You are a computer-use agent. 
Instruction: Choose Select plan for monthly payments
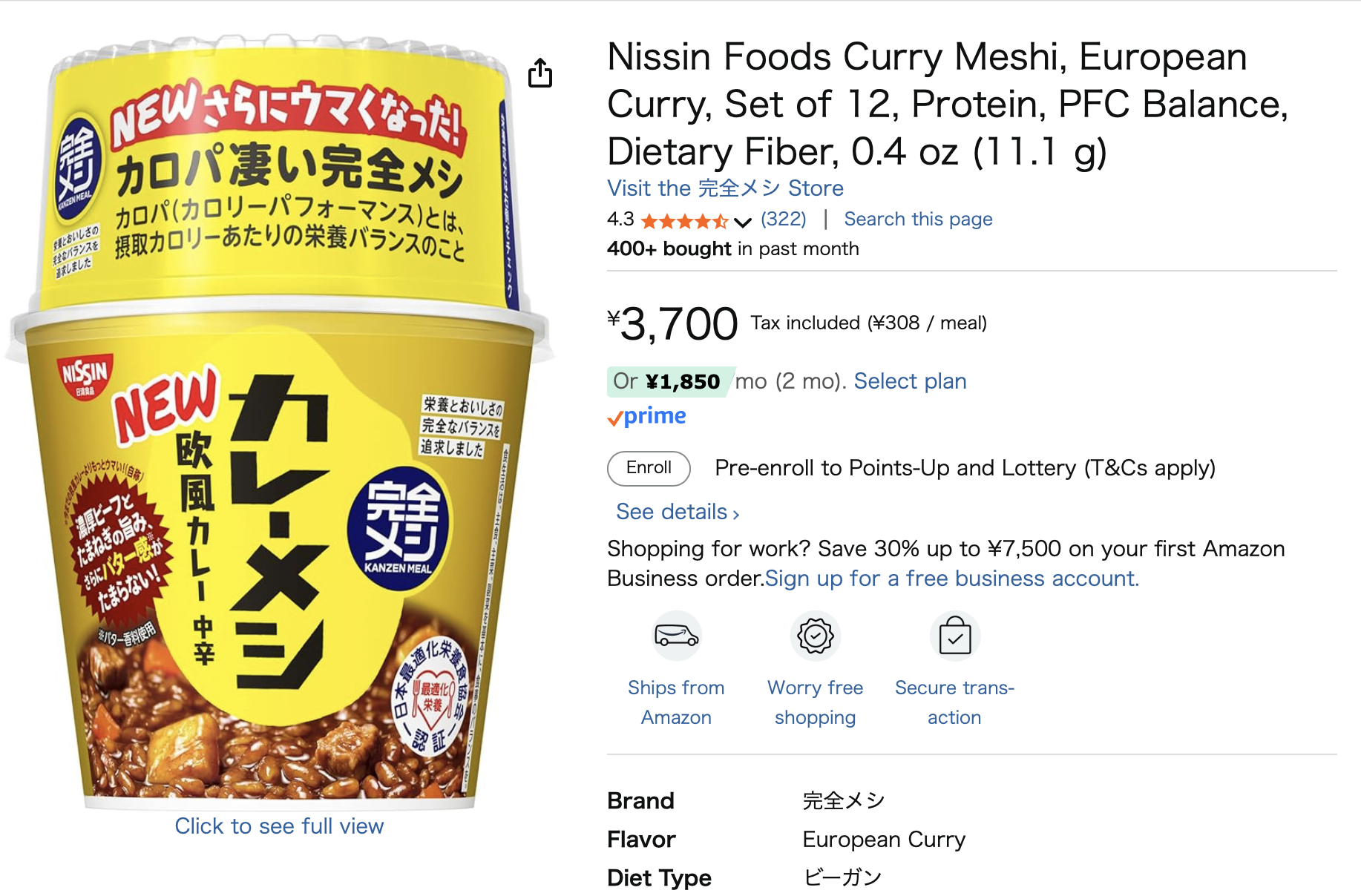(910, 381)
